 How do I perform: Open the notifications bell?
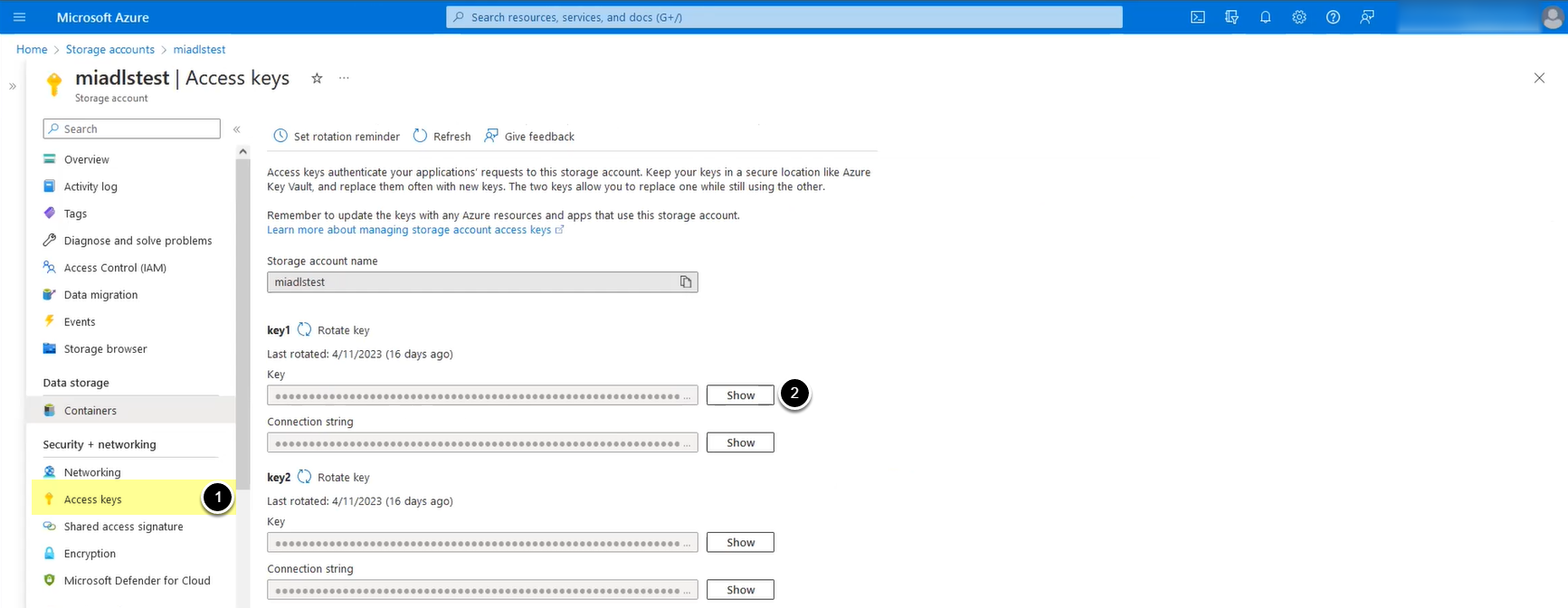(1265, 17)
